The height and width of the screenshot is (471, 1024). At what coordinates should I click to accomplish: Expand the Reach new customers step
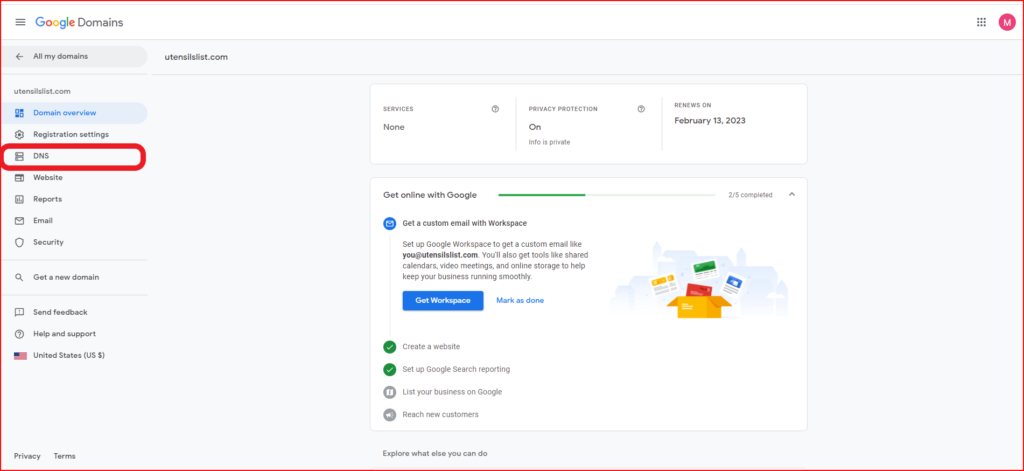pos(440,415)
